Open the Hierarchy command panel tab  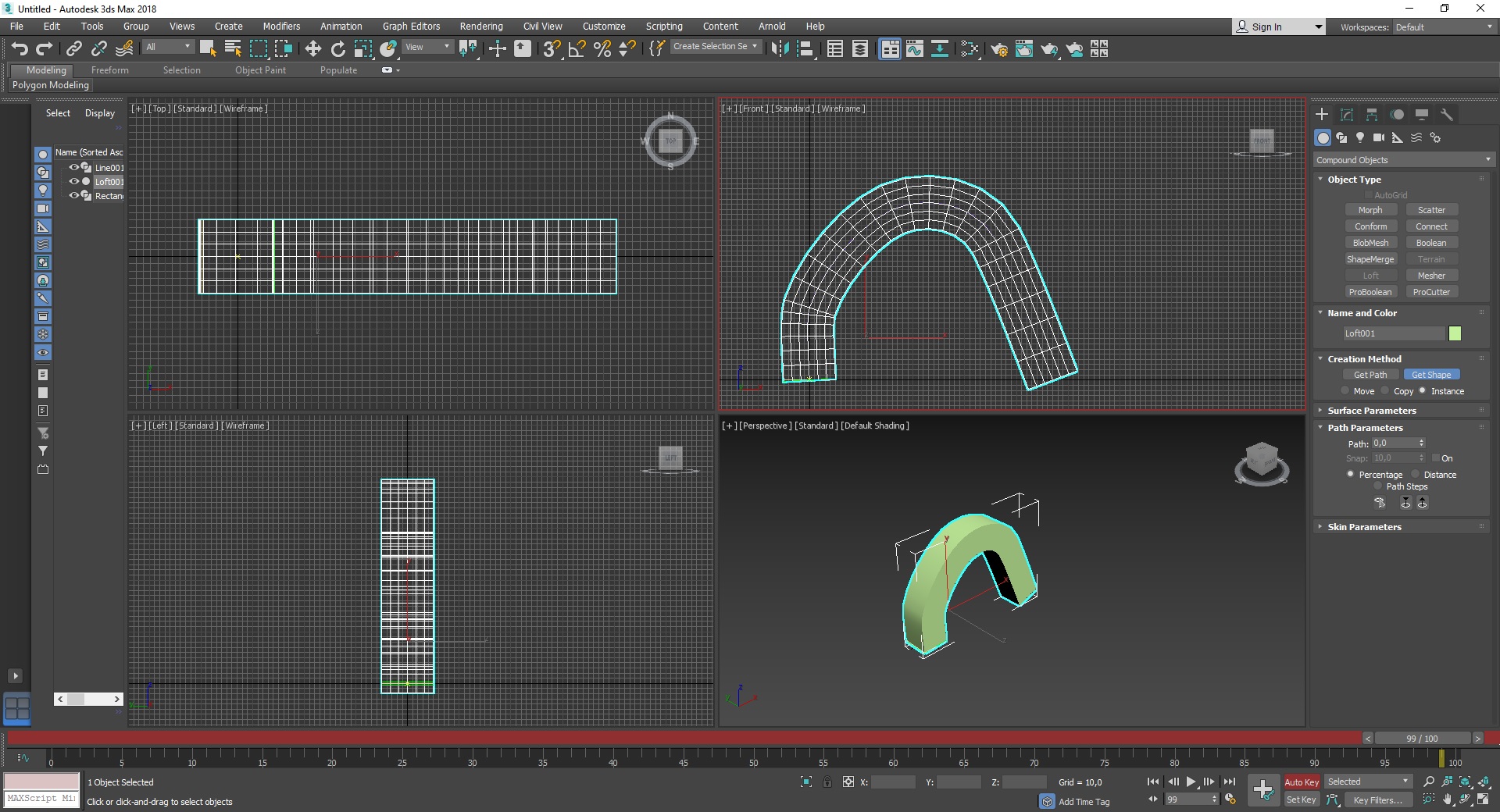pyautogui.click(x=1372, y=114)
